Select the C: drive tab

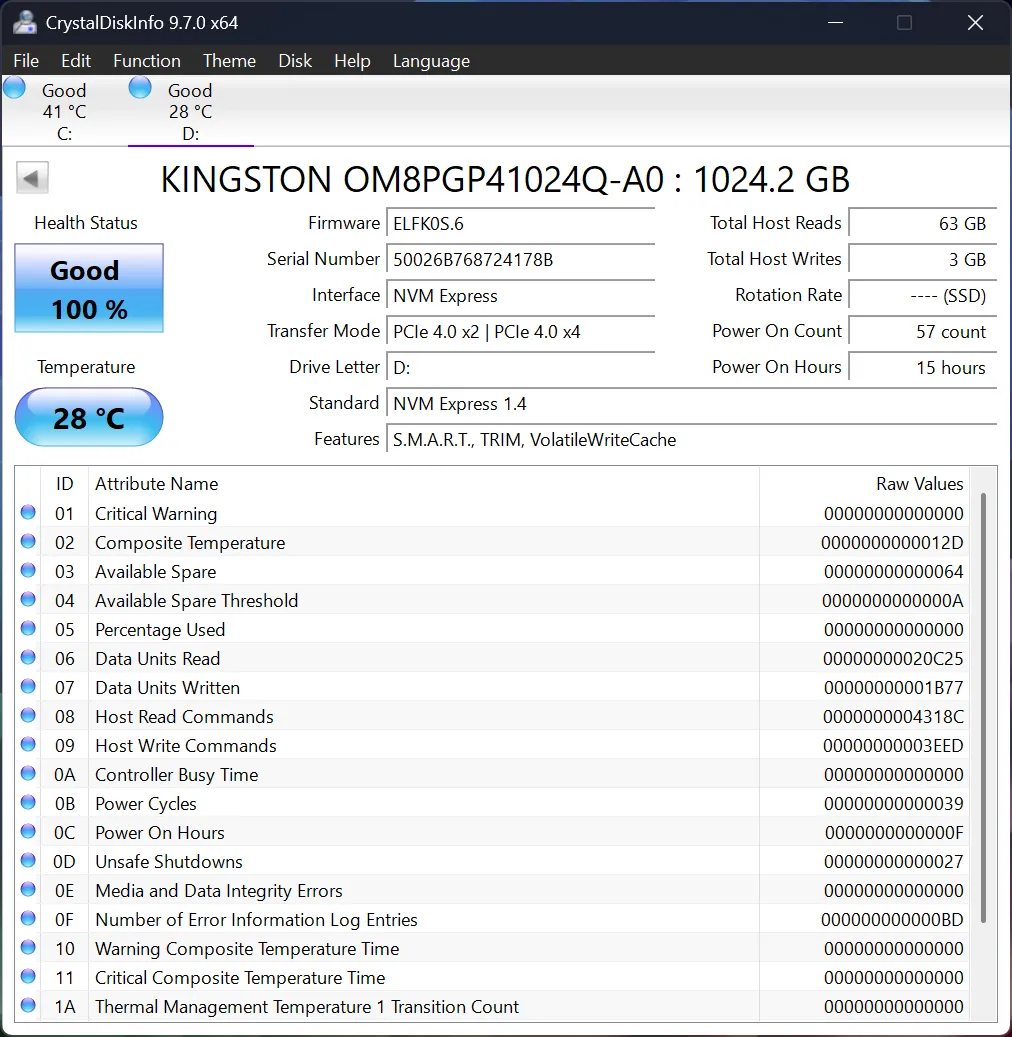click(x=64, y=111)
